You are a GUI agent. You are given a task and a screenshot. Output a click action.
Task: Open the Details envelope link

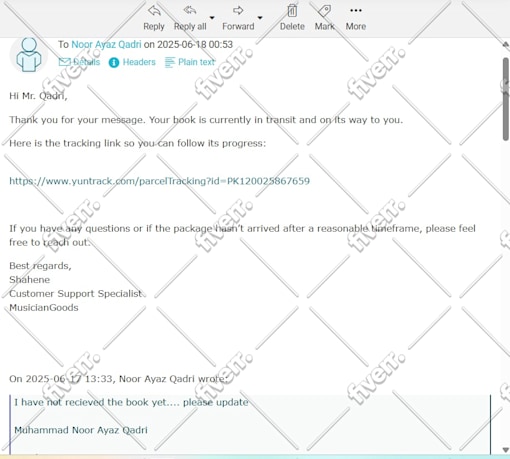coord(79,62)
